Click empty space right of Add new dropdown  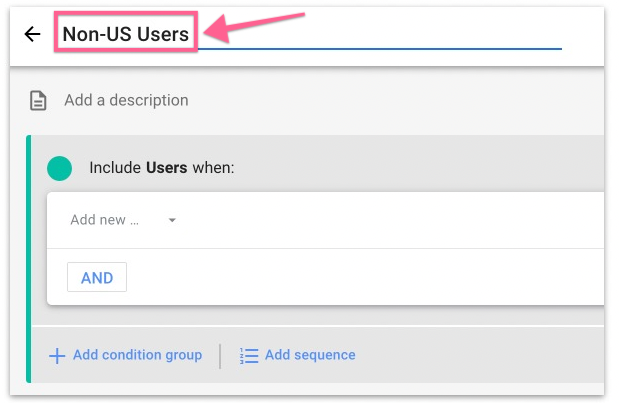click(x=400, y=220)
